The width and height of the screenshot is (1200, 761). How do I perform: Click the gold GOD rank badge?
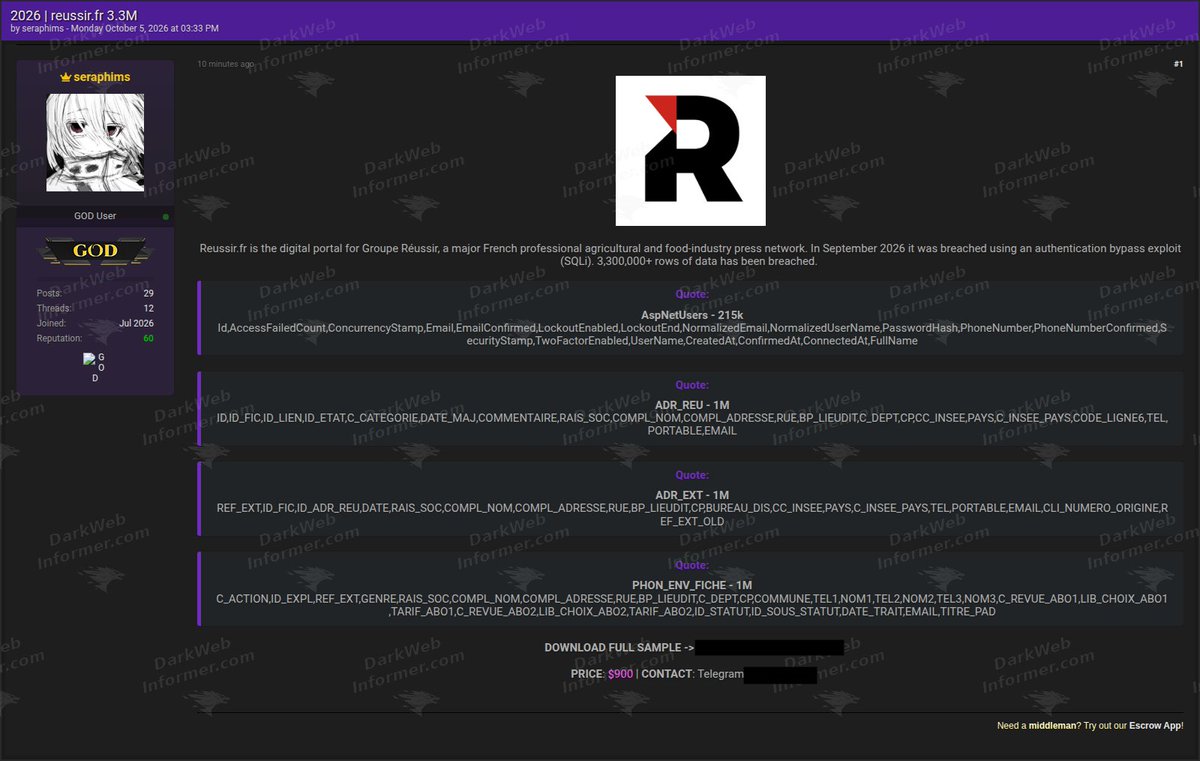click(95, 251)
